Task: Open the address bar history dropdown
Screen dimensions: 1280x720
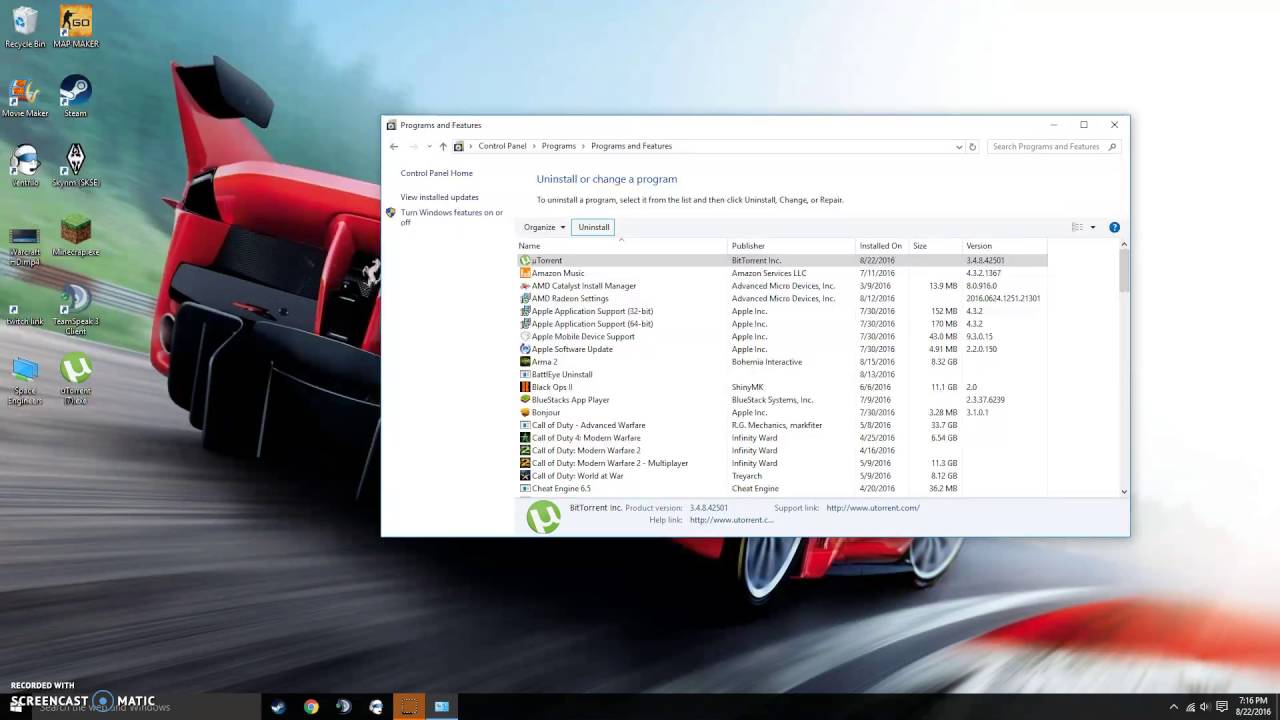Action: click(959, 146)
